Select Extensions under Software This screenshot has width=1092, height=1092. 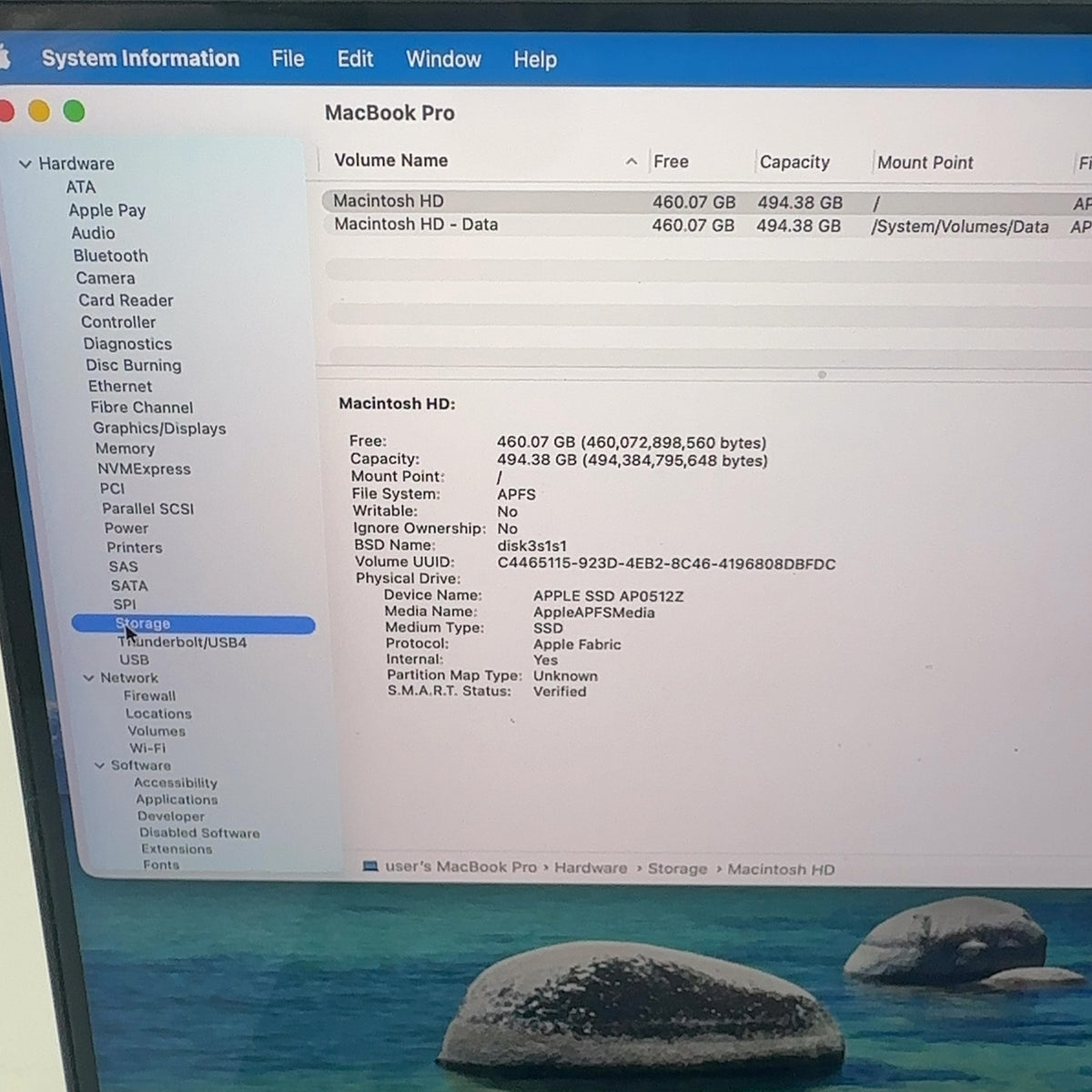pyautogui.click(x=176, y=849)
